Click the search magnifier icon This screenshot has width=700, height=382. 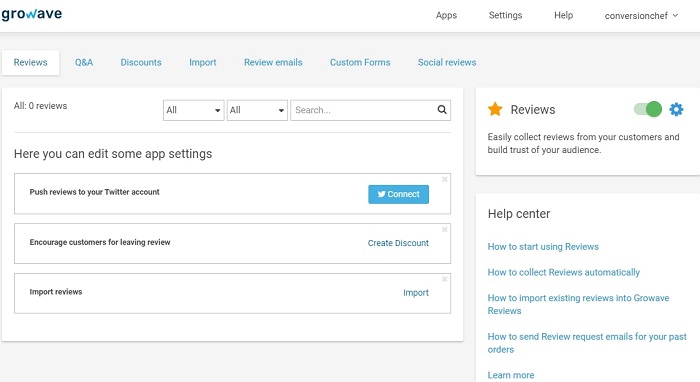tap(442, 110)
